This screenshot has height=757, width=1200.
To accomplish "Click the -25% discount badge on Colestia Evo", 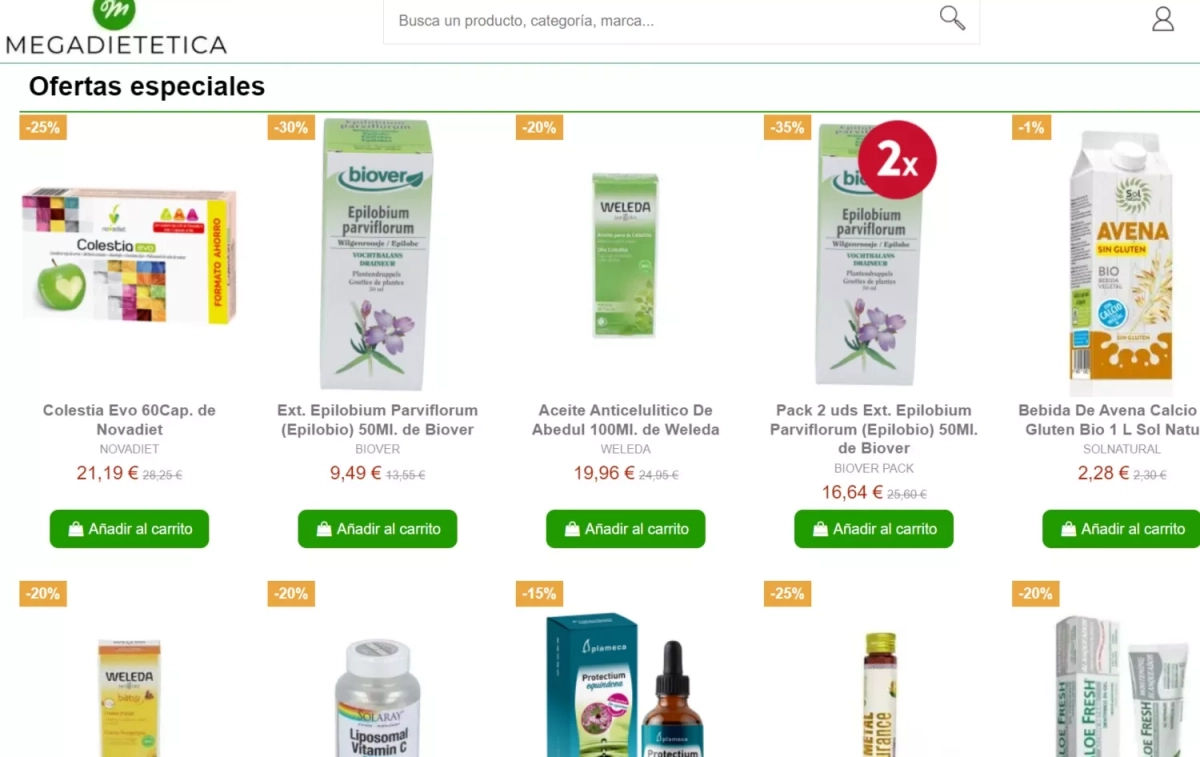I will (43, 127).
